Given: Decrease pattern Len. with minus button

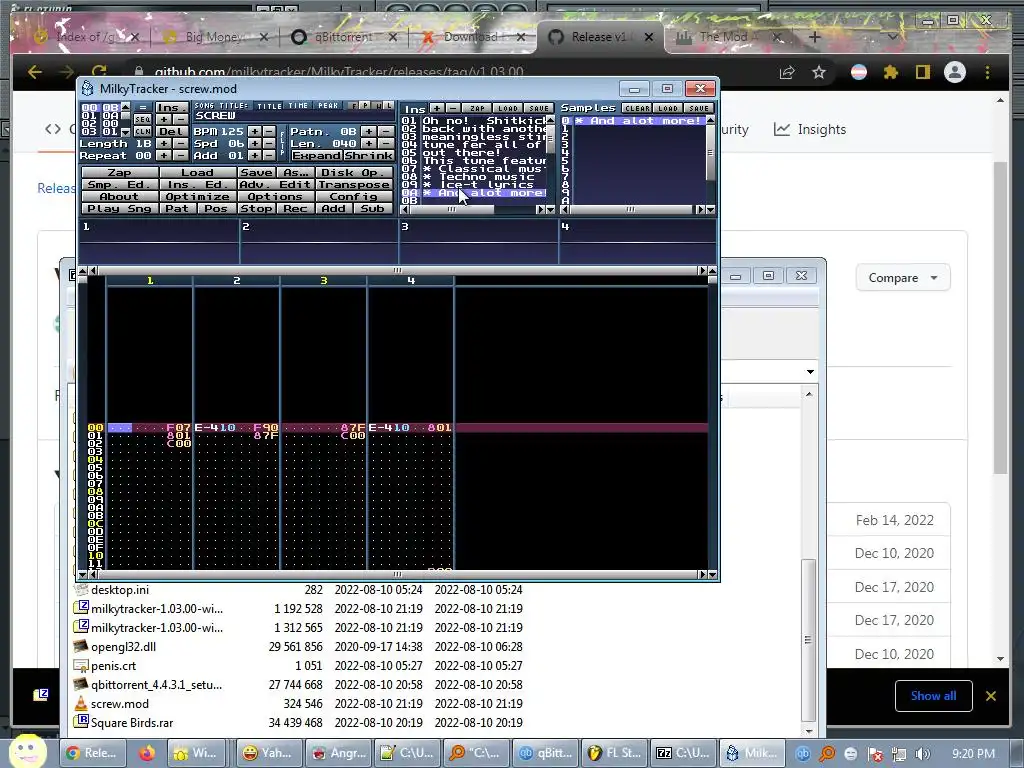Looking at the screenshot, I should 386,143.
